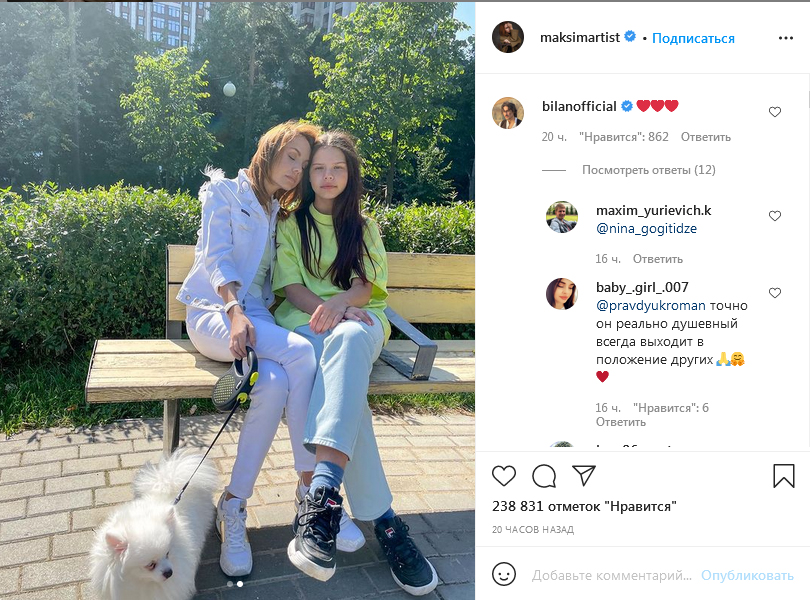Open the emoji picker smiley icon
Image resolution: width=810 pixels, height=600 pixels.
504,574
